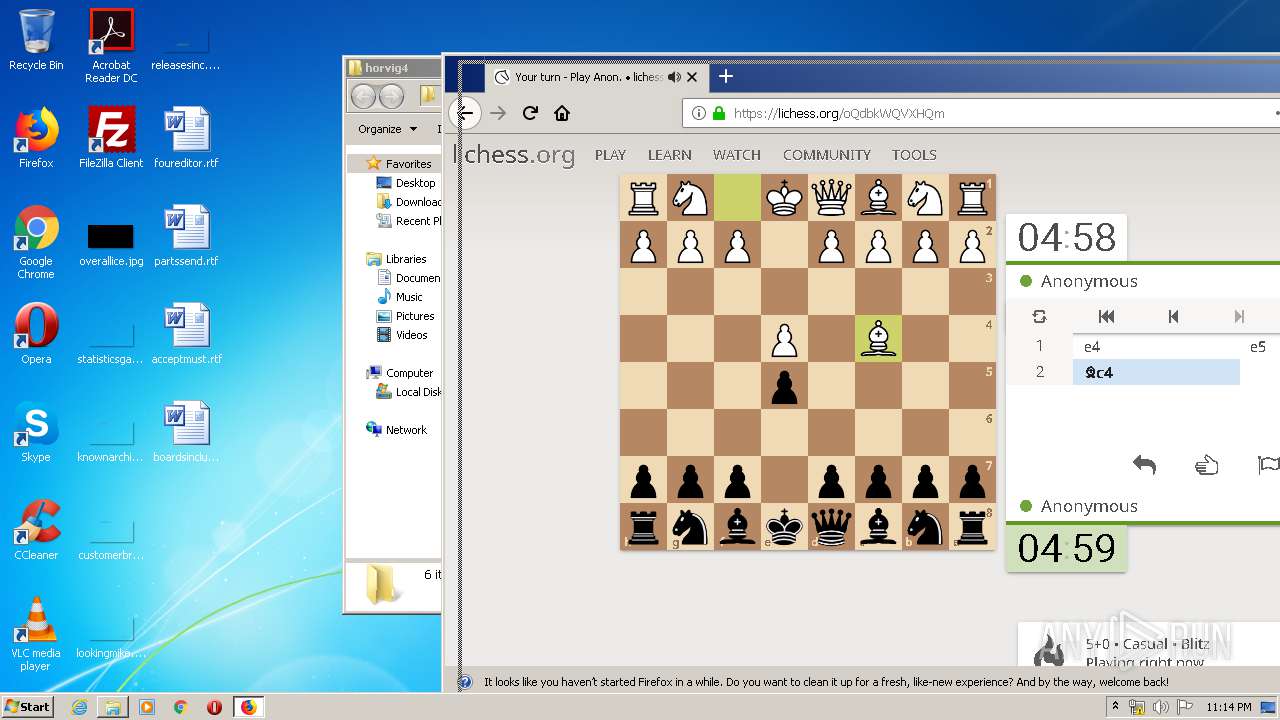Show hidden system tray icons arrow
1280x720 pixels.
(x=1116, y=707)
